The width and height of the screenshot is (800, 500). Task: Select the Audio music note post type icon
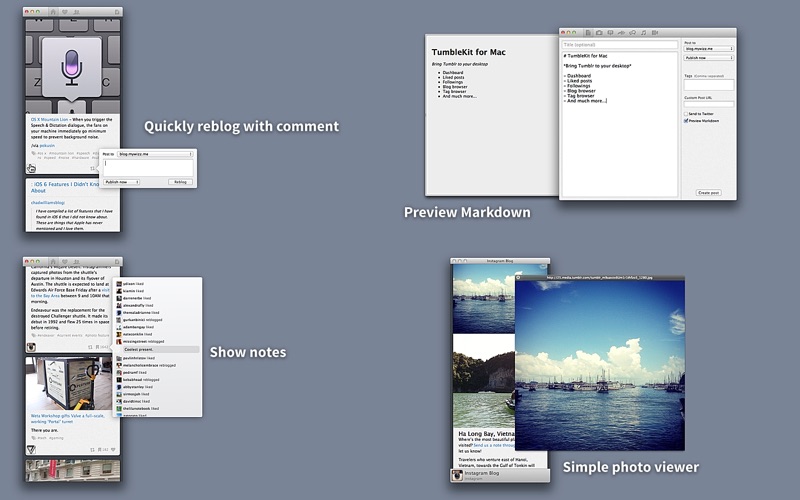[643, 32]
